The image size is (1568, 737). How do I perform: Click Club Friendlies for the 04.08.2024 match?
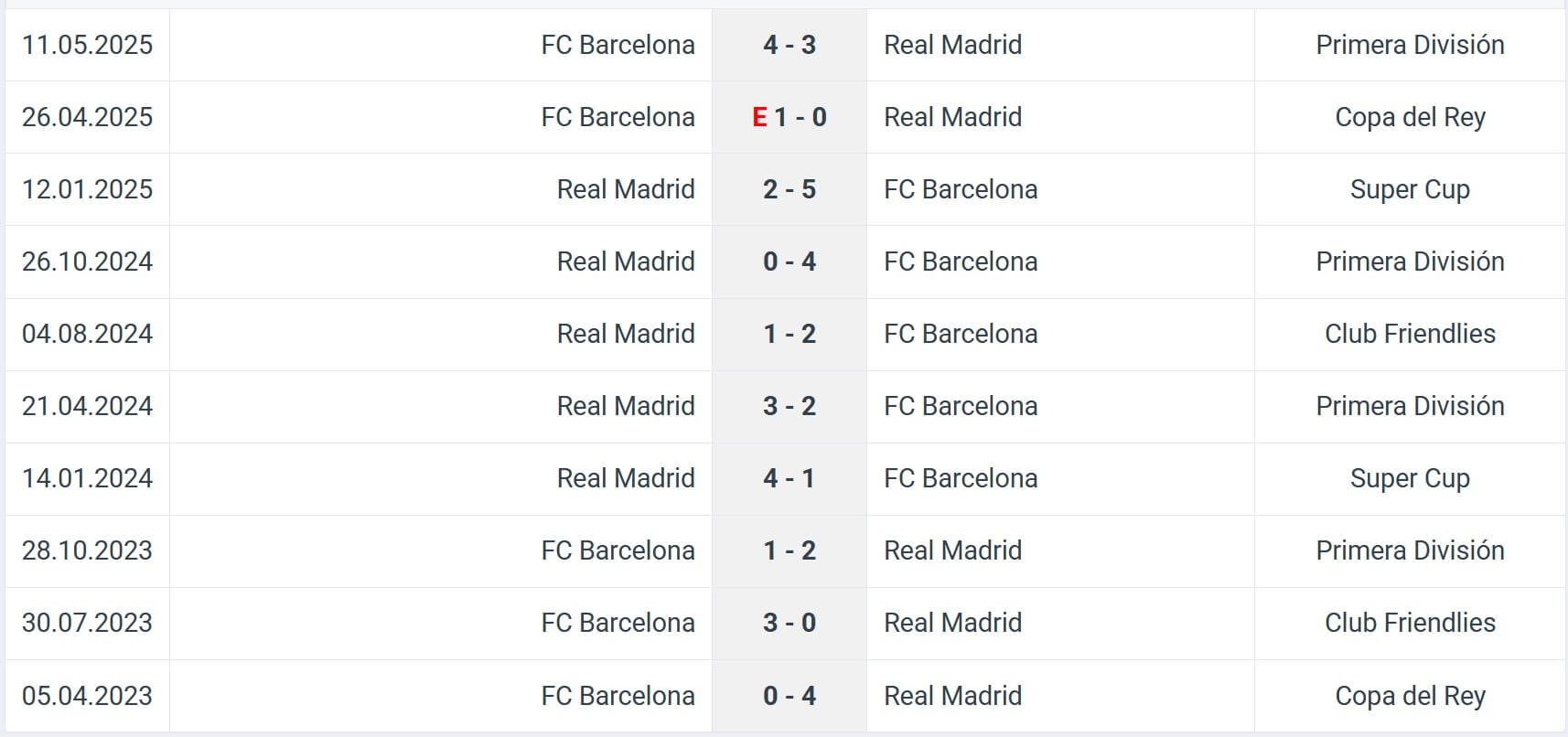tap(1410, 334)
